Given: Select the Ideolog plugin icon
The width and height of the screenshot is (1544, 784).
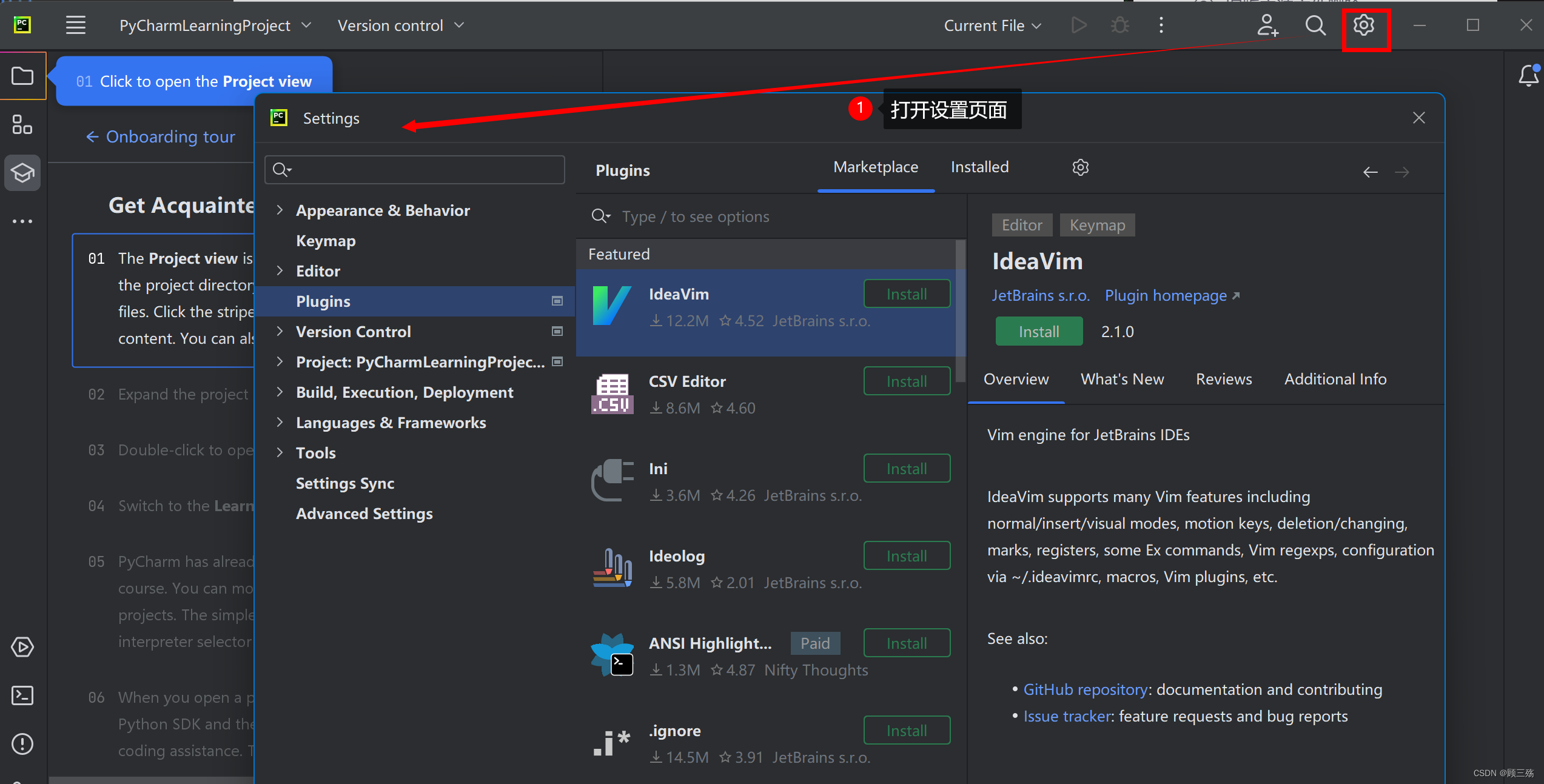Looking at the screenshot, I should [612, 568].
